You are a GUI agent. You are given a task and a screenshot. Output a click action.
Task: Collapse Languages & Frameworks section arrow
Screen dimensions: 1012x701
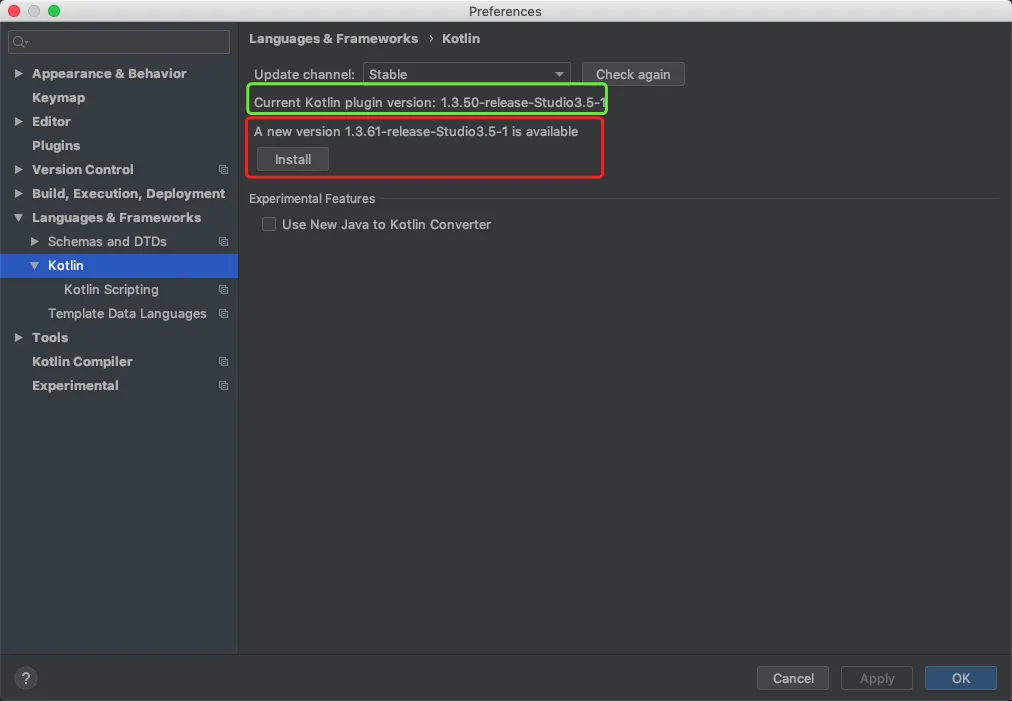pos(19,218)
